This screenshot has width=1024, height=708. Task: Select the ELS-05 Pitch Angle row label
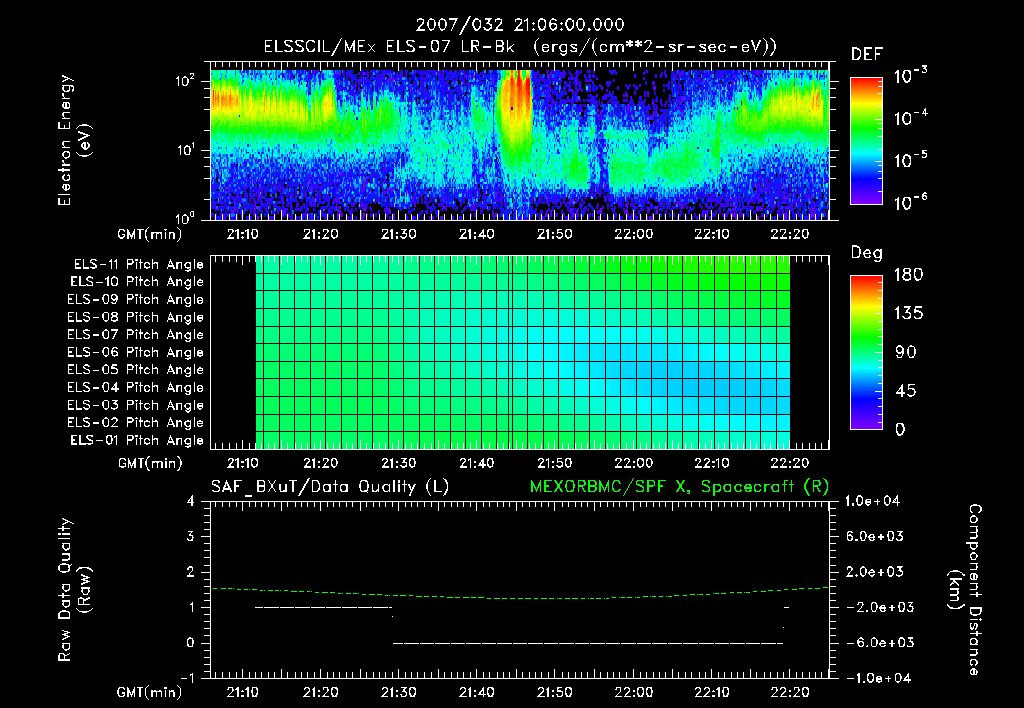tap(136, 370)
